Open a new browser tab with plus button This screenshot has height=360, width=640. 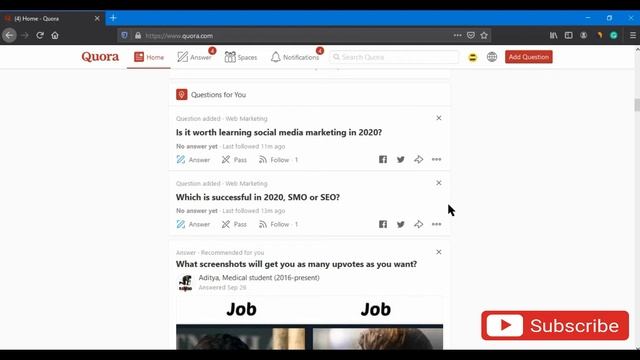113,18
